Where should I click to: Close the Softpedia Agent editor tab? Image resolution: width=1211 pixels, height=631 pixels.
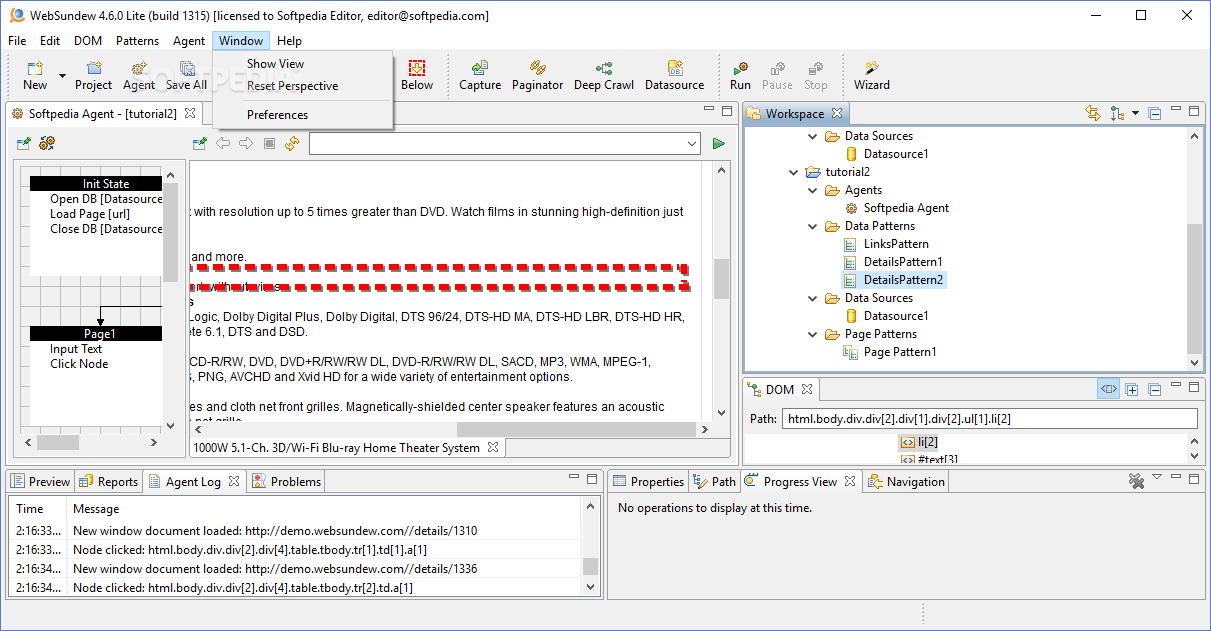point(190,114)
